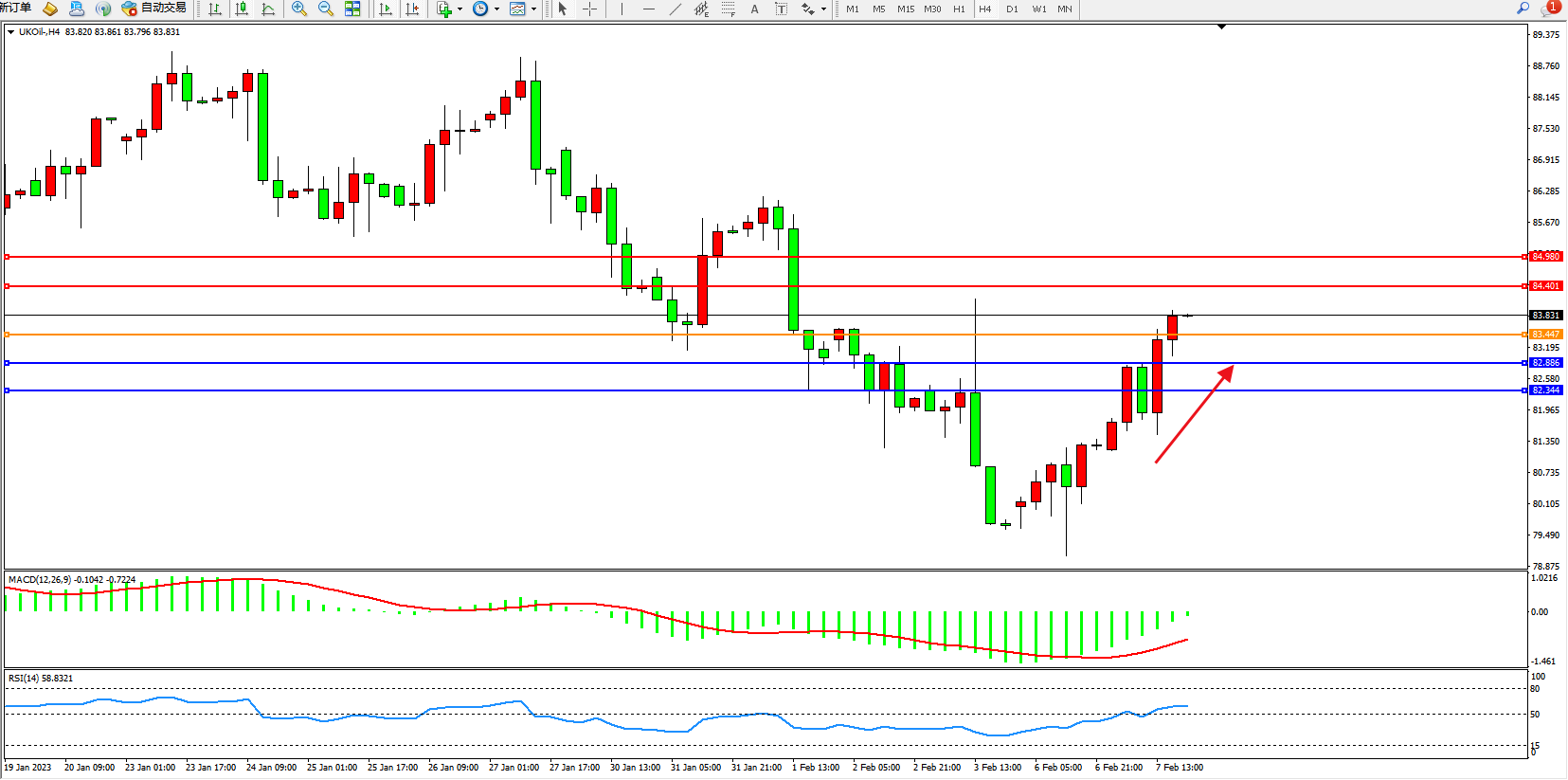Open the chat notifications icon
1568x780 pixels.
coord(1549,8)
